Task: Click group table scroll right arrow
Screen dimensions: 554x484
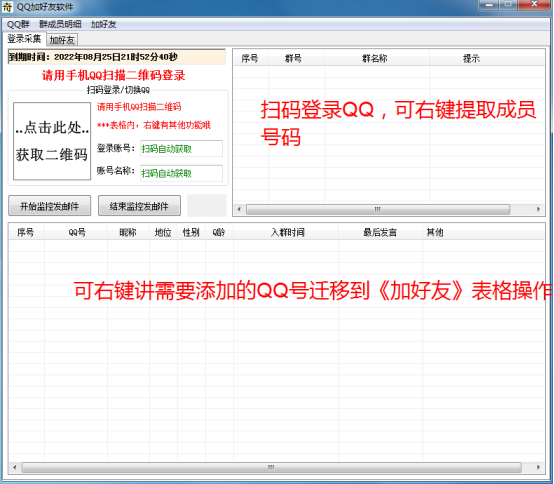Action: (538, 209)
